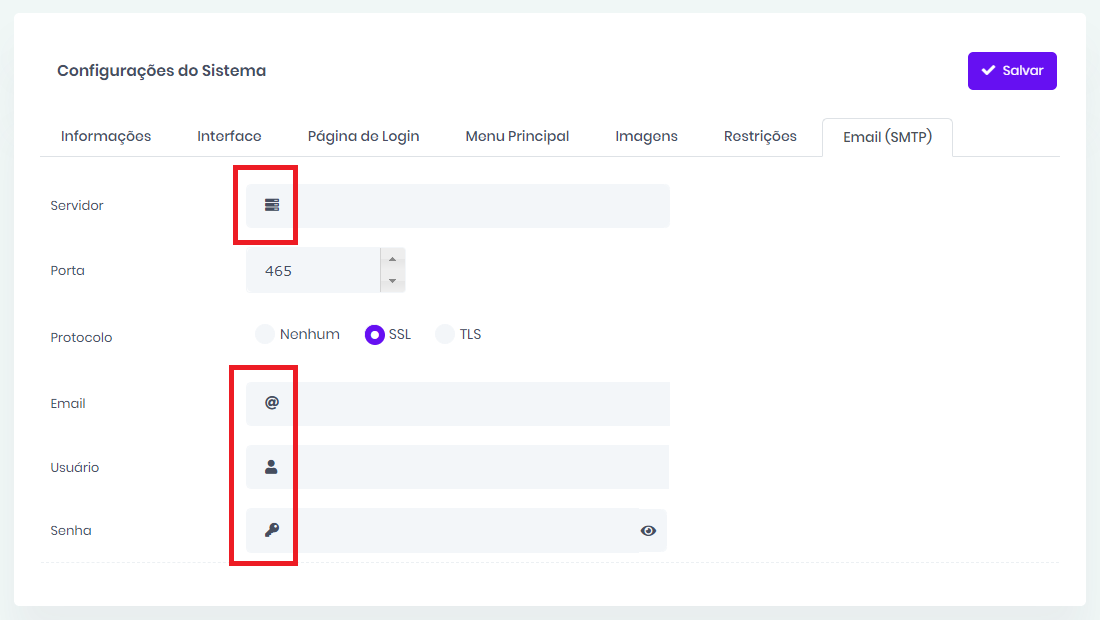Open the Menu Principal tab
The width and height of the screenshot is (1100, 620).
click(517, 136)
